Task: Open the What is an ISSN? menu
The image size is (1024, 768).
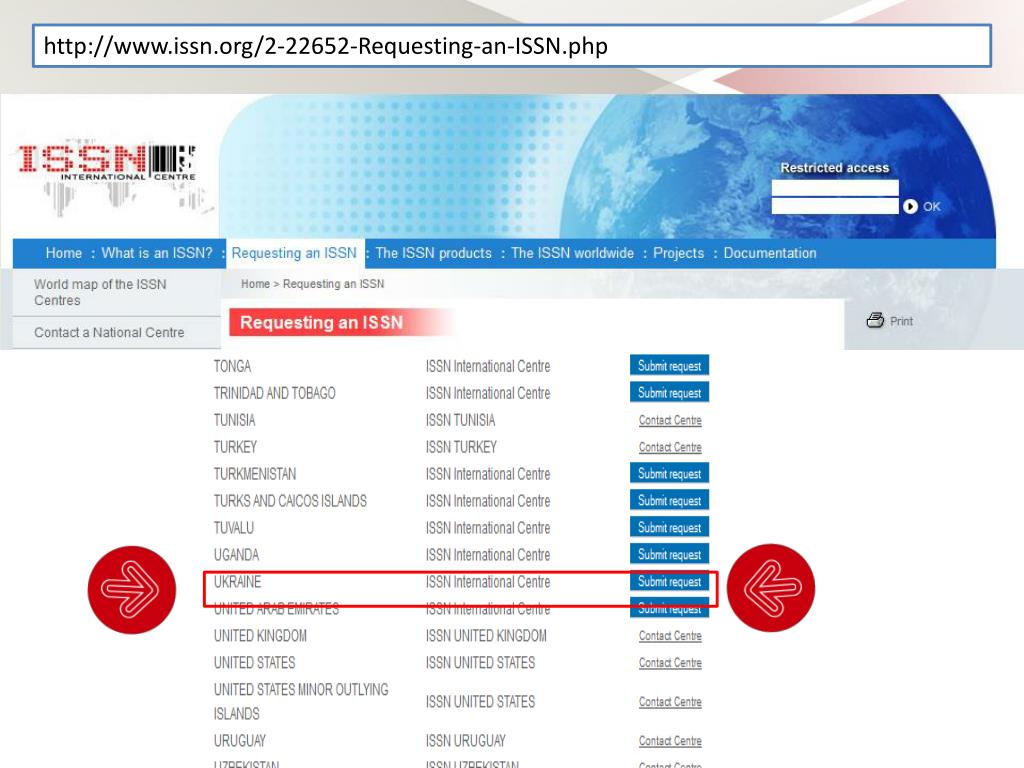Action: [157, 253]
